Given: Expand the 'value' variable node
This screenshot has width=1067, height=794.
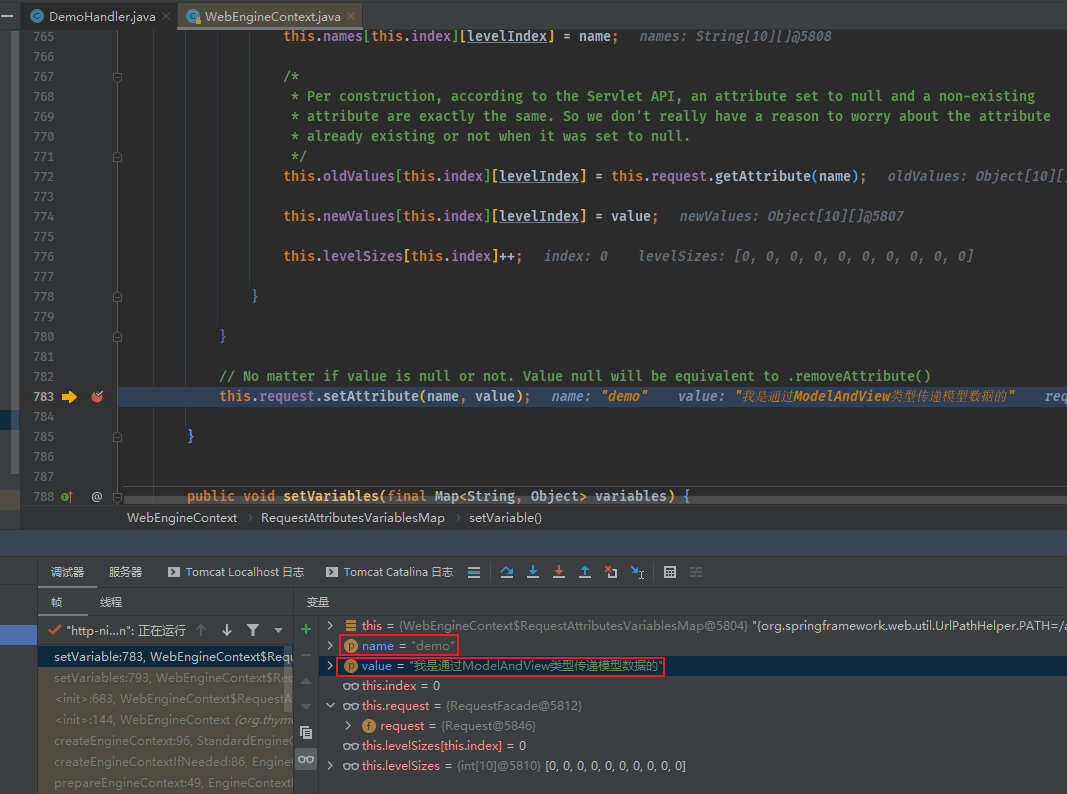Looking at the screenshot, I should pyautogui.click(x=331, y=665).
